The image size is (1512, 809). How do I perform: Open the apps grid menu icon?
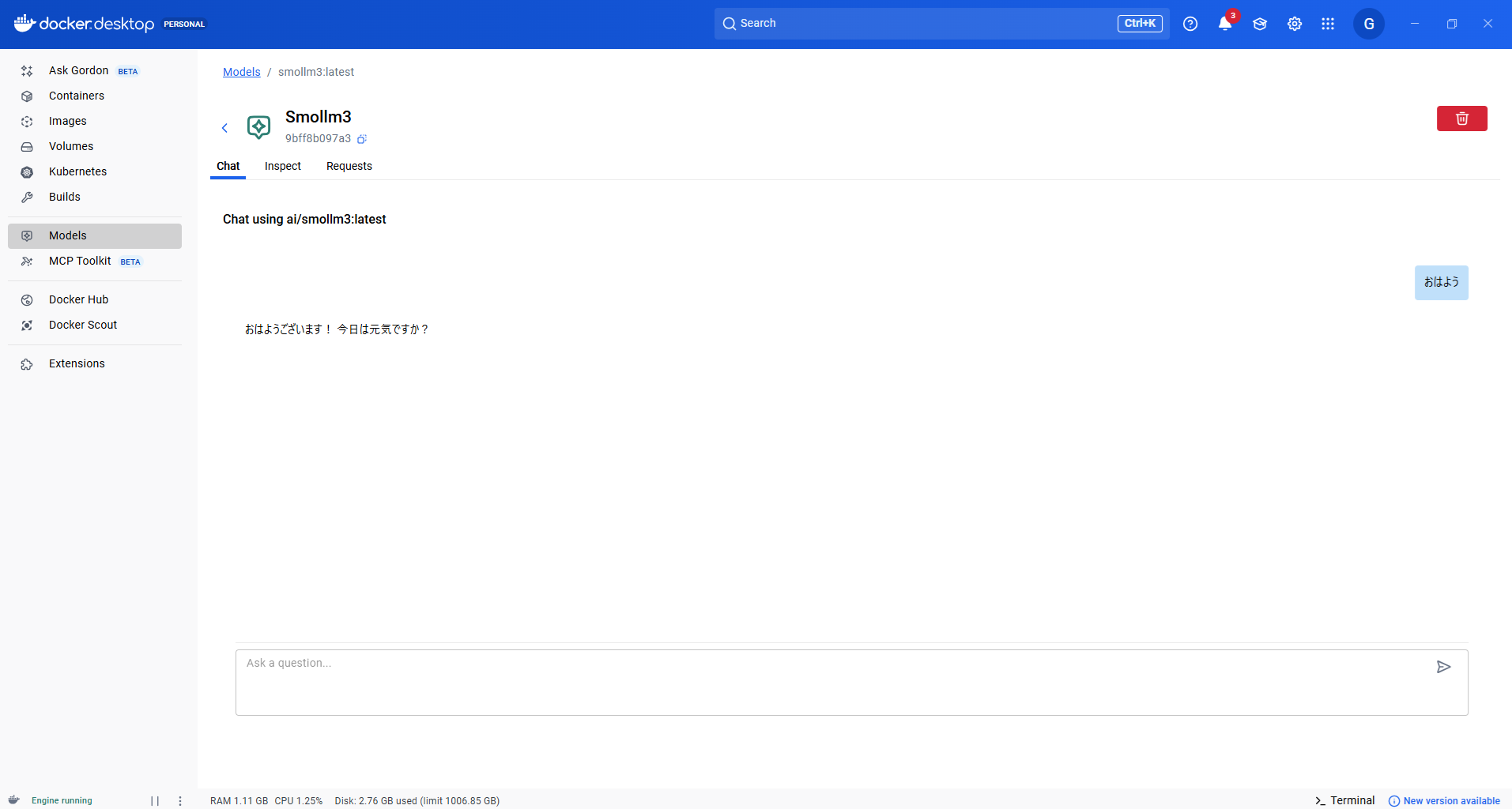(1328, 24)
